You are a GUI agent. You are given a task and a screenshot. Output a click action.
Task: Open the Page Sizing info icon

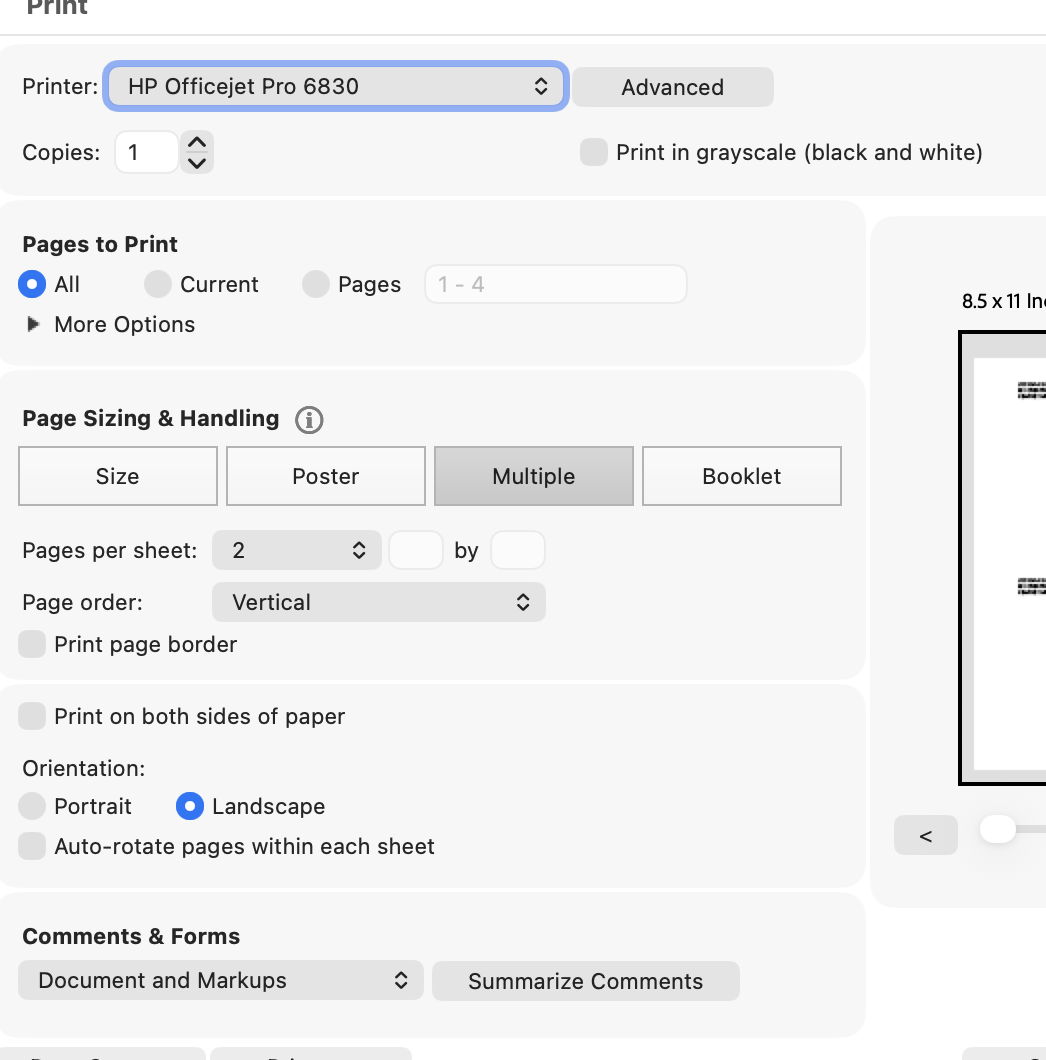(309, 420)
